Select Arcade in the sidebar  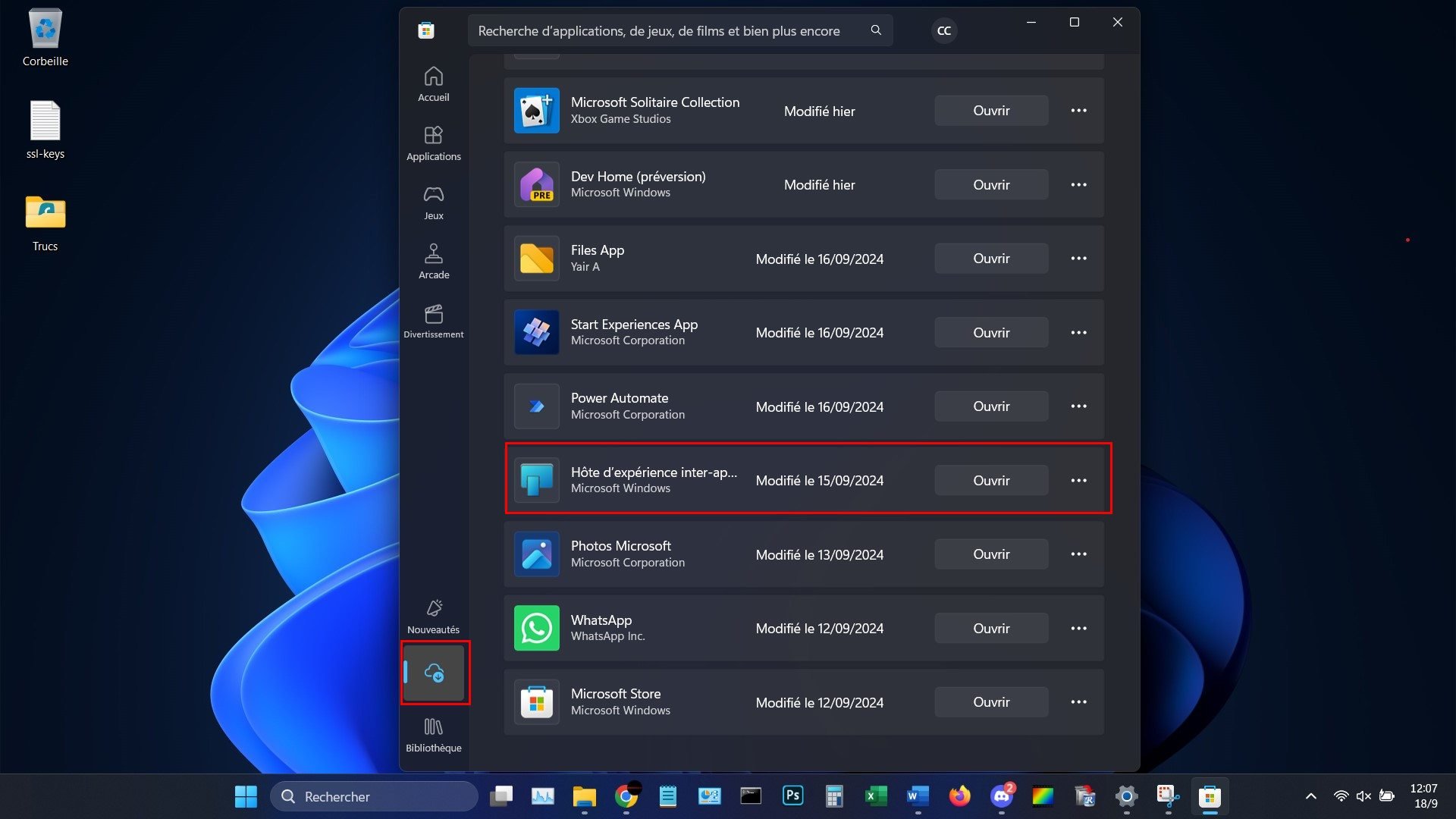point(433,262)
